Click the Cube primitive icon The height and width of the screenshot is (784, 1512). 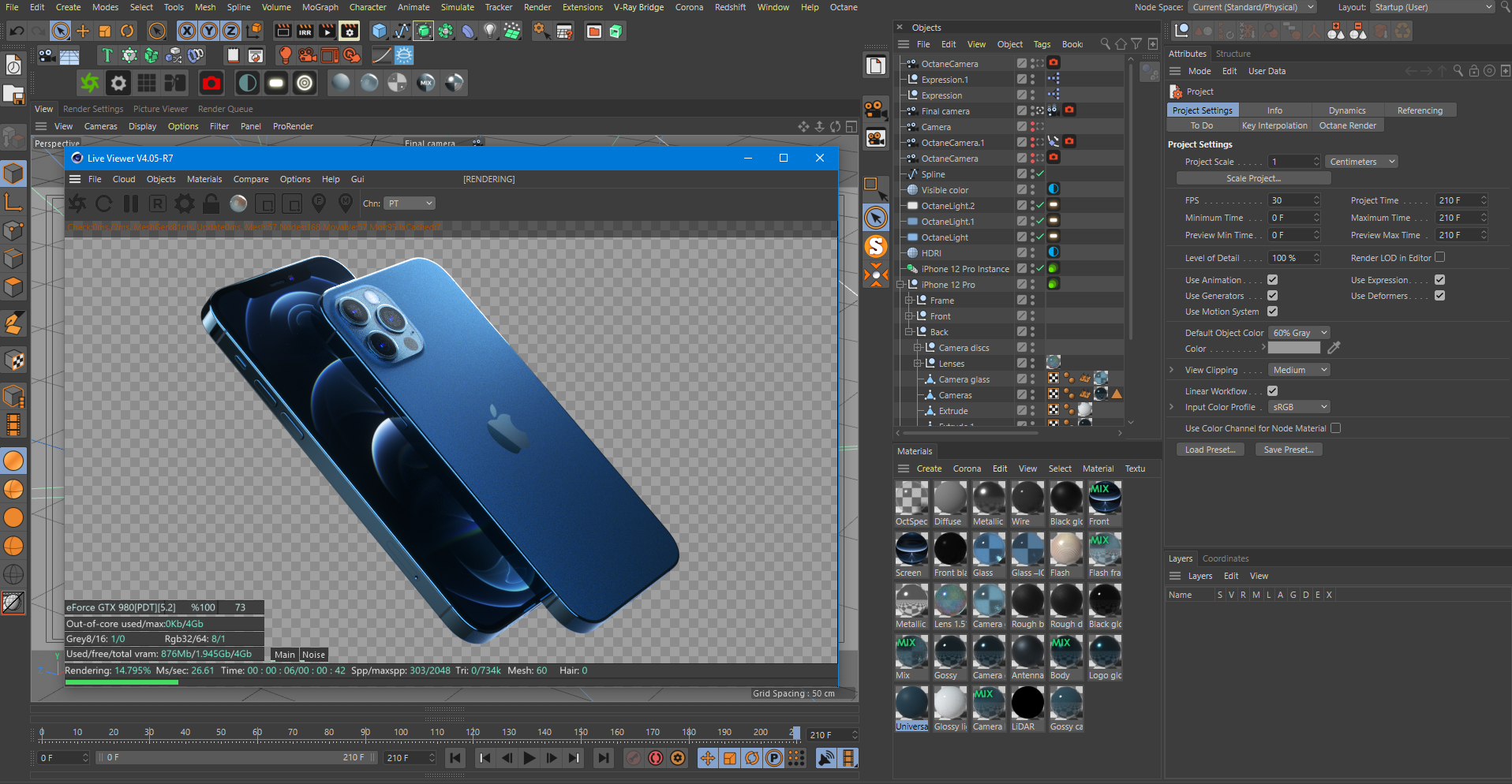pos(380,32)
